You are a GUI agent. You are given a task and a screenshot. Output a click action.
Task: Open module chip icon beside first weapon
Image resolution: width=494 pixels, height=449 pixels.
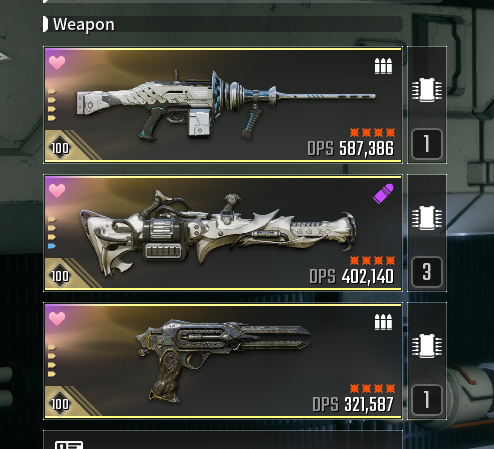coord(427,90)
